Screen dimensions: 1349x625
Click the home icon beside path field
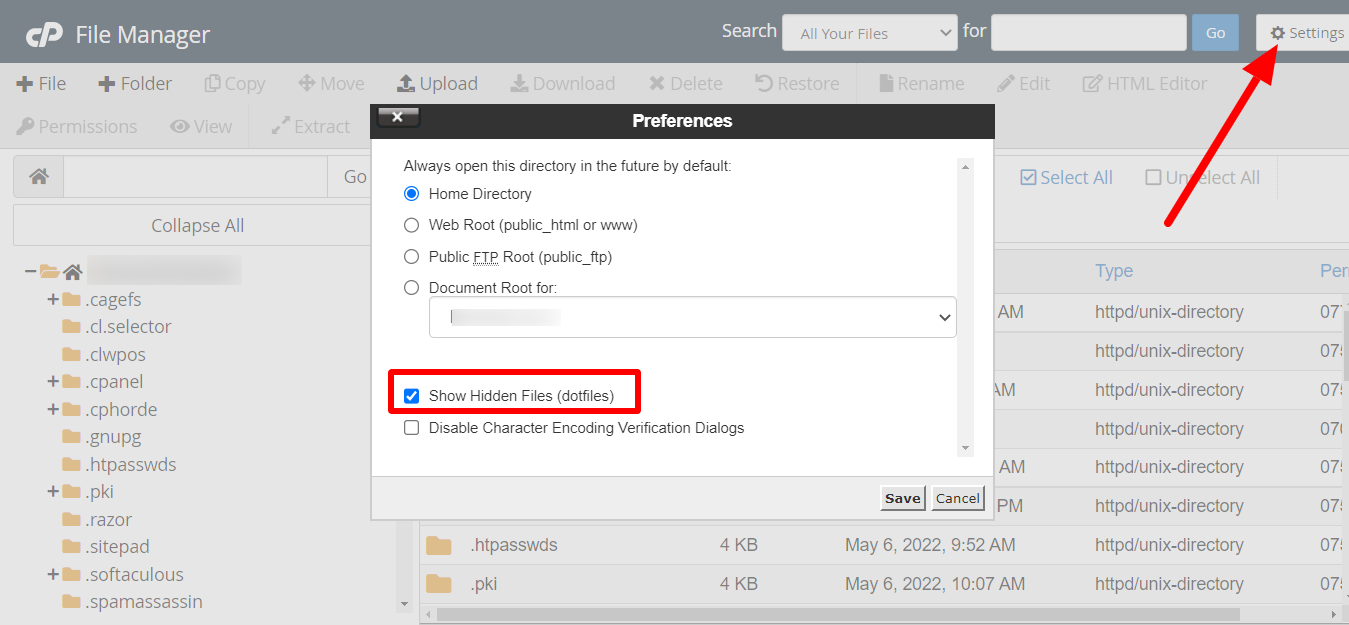[x=39, y=177]
